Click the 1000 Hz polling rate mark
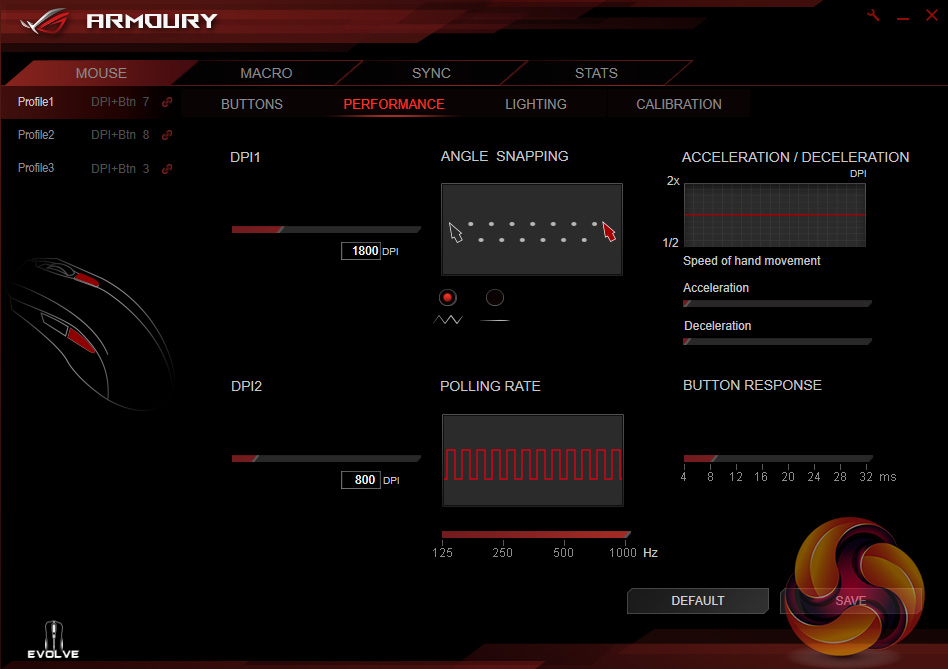Screen dimensions: 948x669 [x=623, y=552]
